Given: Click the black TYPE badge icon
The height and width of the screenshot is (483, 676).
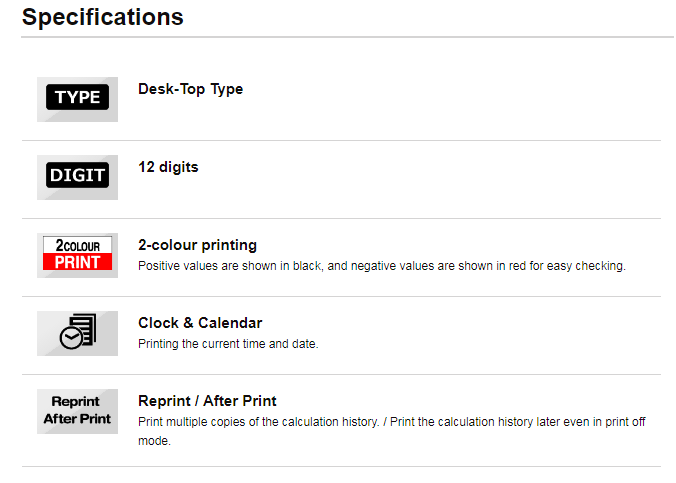Looking at the screenshot, I should [77, 97].
